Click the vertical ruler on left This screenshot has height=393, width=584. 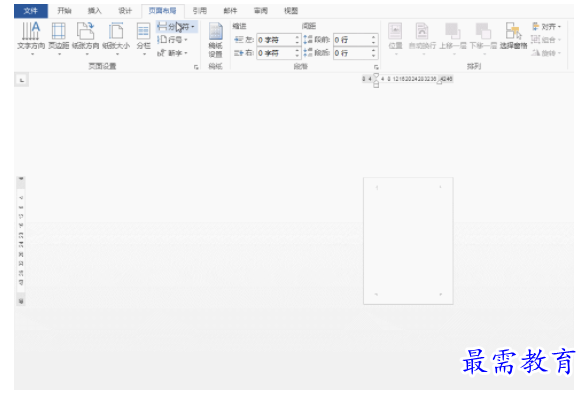coord(21,240)
